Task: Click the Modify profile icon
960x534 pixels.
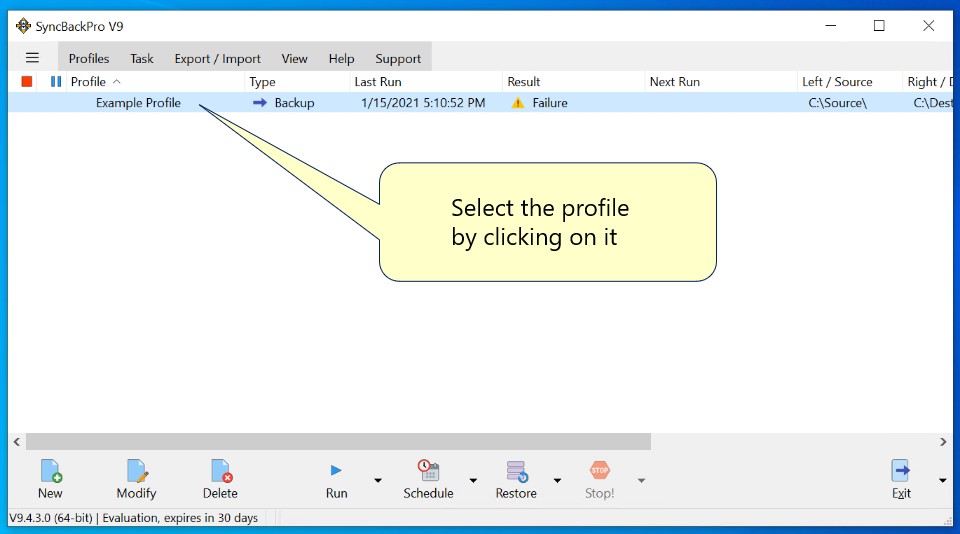Action: (x=137, y=471)
